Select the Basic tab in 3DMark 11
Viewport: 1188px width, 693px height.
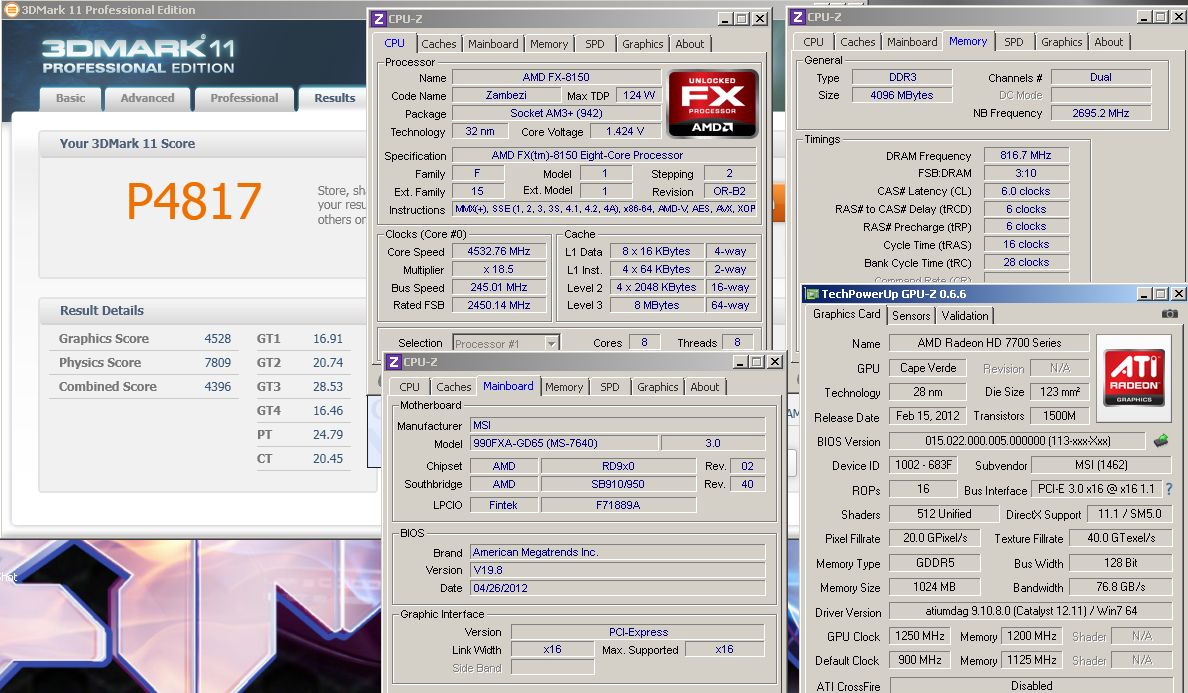click(70, 98)
